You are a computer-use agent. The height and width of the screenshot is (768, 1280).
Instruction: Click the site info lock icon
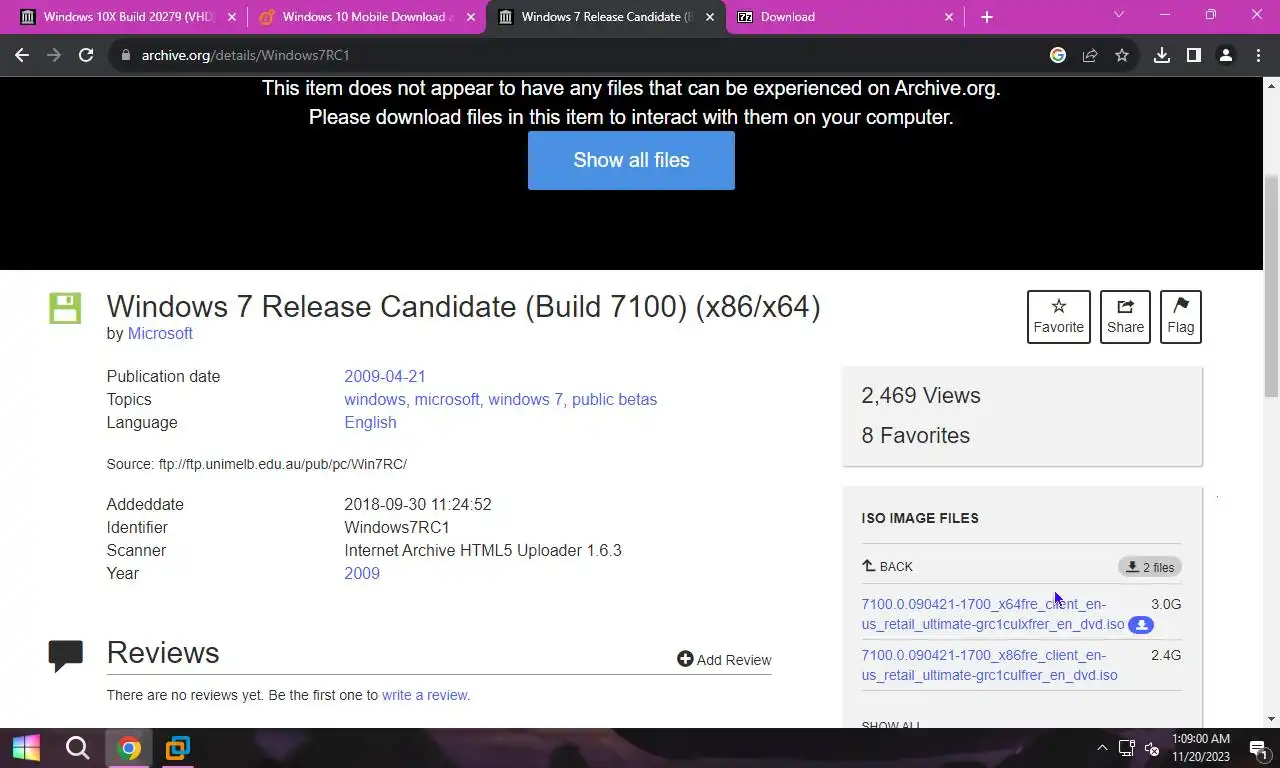click(x=126, y=55)
